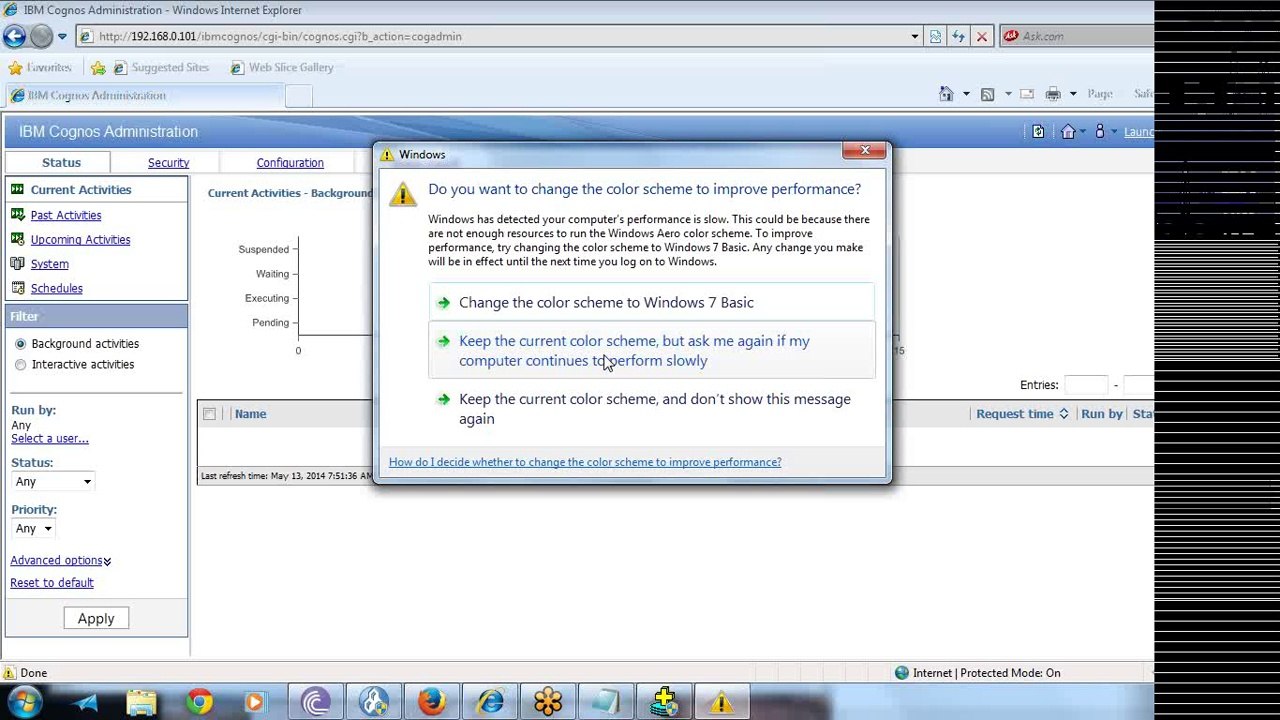Open the Status filter dropdown
1280x720 pixels.
tap(53, 482)
